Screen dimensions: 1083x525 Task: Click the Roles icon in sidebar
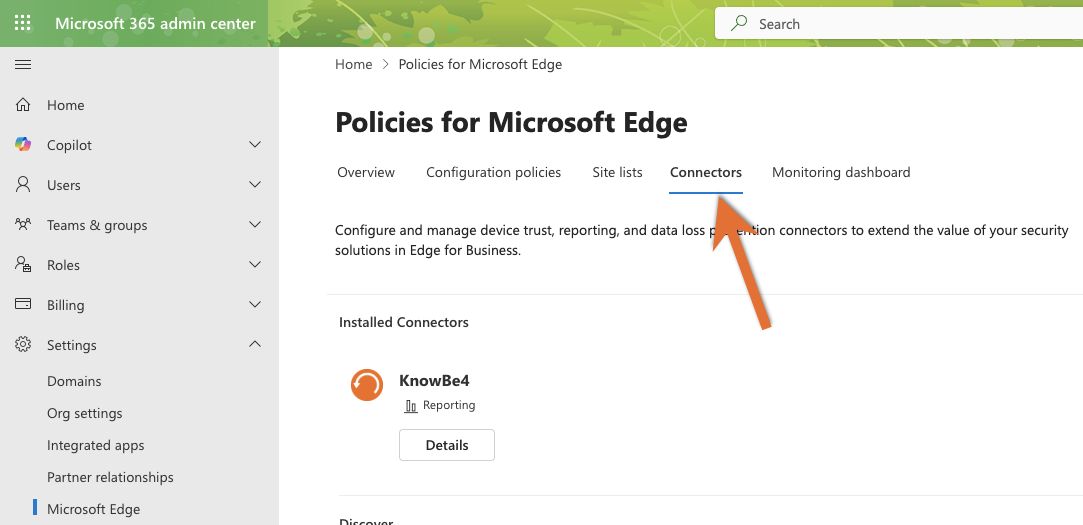pyautogui.click(x=23, y=265)
